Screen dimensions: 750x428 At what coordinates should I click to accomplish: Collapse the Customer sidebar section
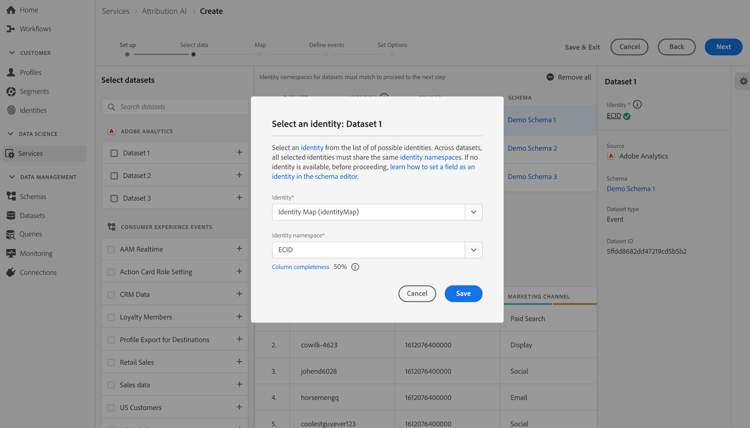pos(12,53)
